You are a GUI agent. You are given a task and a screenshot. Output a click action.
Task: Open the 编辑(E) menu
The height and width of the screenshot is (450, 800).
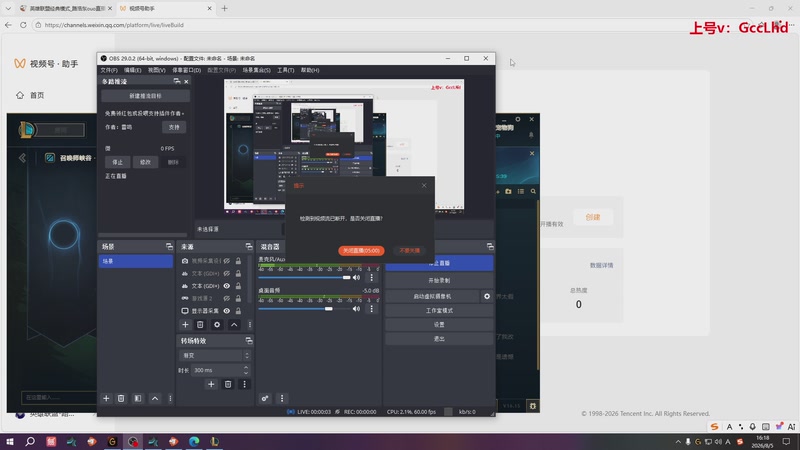pos(132,70)
